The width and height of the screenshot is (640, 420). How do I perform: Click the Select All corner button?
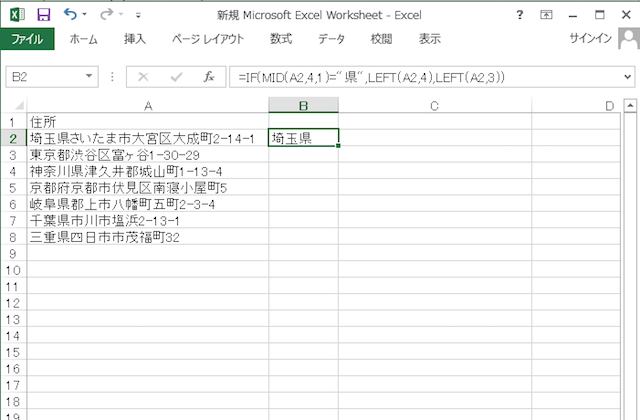(13, 105)
